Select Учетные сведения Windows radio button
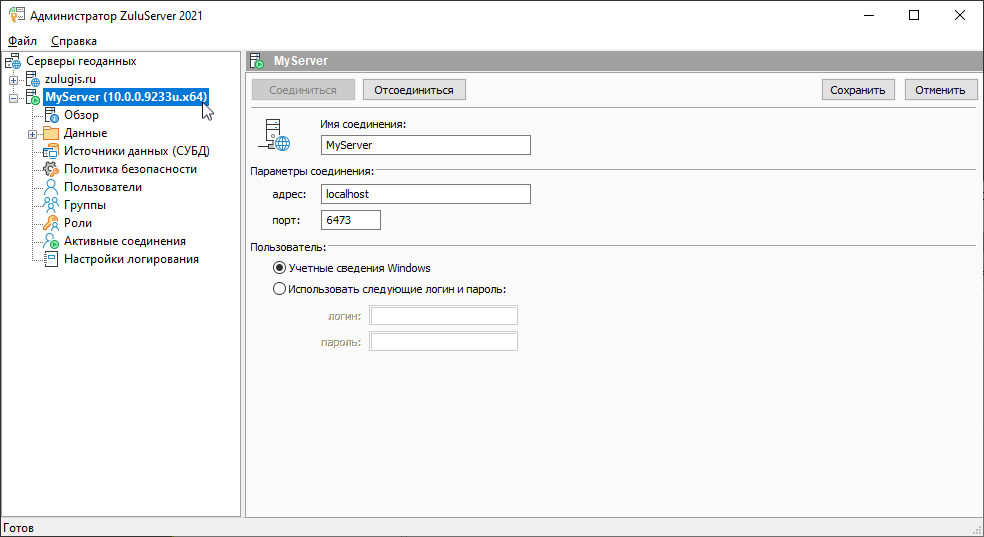The width and height of the screenshot is (984, 537). pyautogui.click(x=279, y=268)
